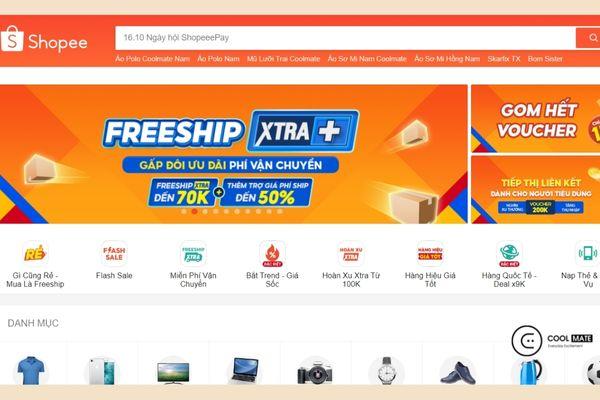Select the camera category thumbnail
Image resolution: width=600 pixels, height=400 pixels.
click(315, 371)
